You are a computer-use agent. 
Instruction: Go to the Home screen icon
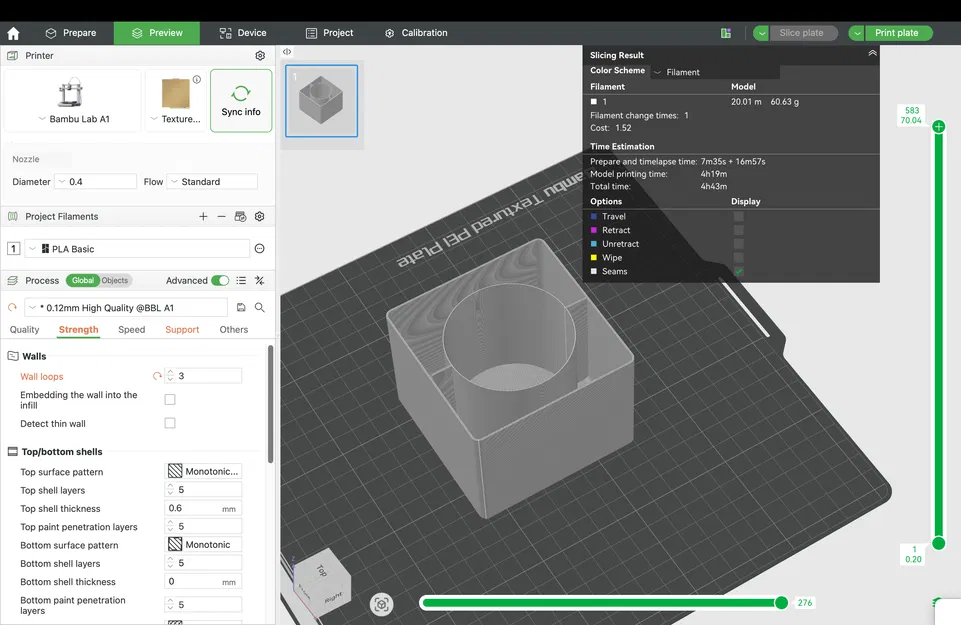pos(13,33)
